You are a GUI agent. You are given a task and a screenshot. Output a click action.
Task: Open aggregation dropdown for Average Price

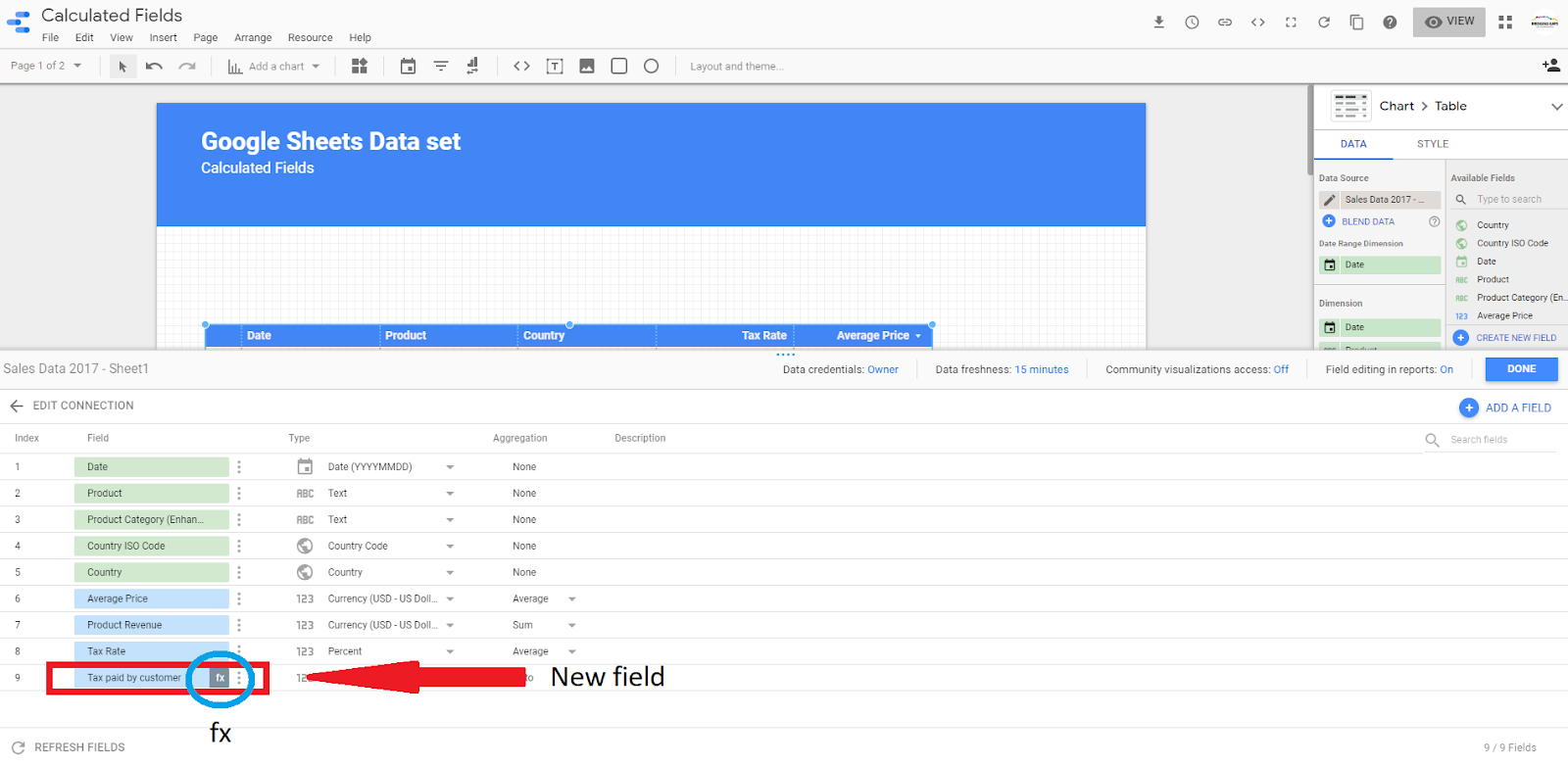(x=571, y=598)
